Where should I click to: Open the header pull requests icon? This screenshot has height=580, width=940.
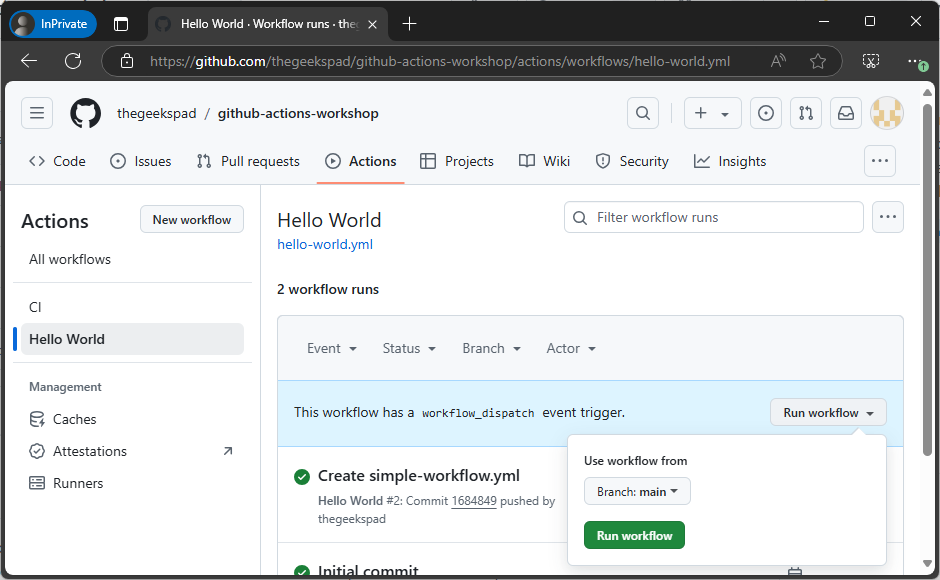(x=806, y=113)
